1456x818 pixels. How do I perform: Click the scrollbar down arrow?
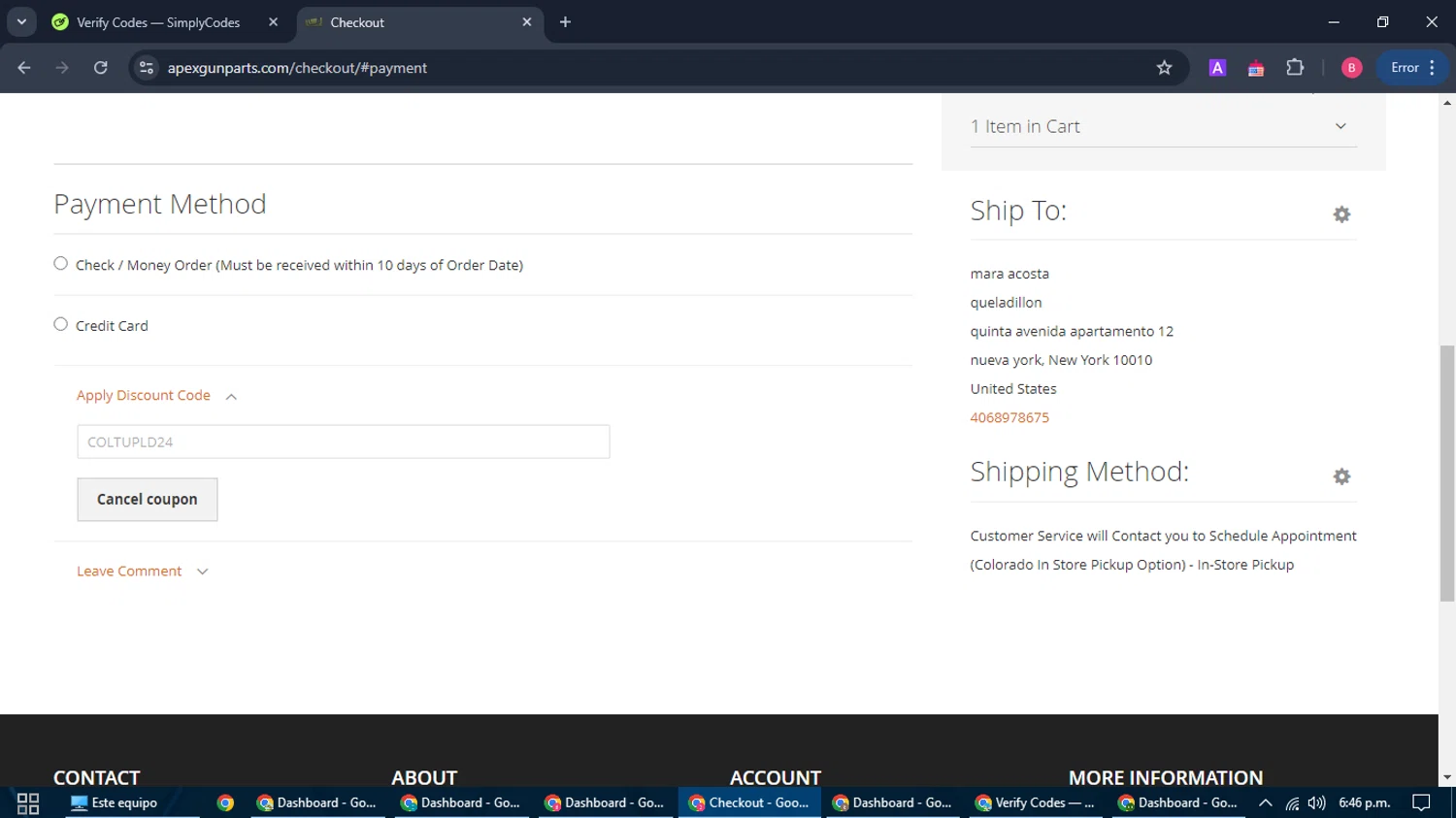(1447, 778)
